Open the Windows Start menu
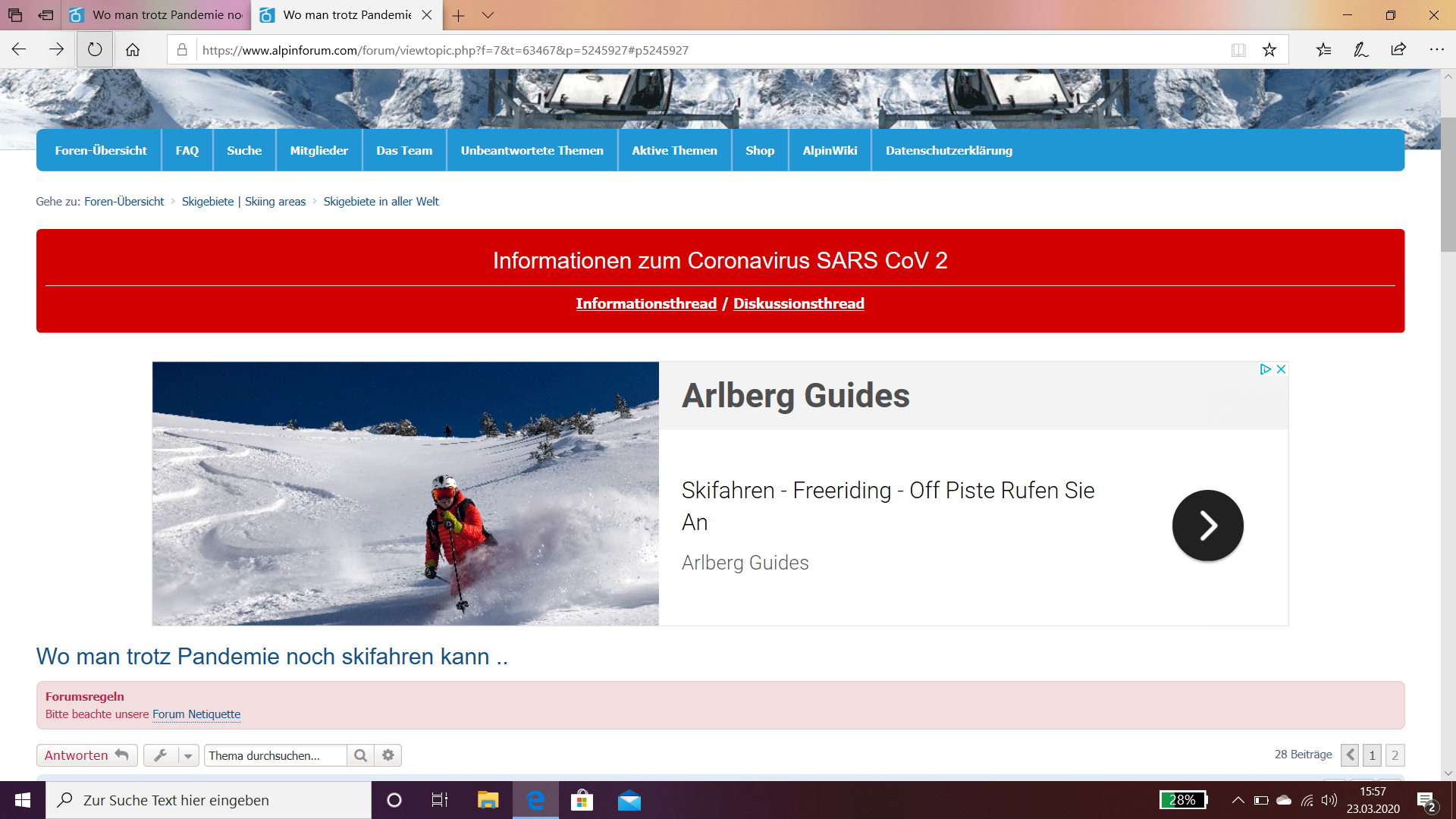 [23, 800]
